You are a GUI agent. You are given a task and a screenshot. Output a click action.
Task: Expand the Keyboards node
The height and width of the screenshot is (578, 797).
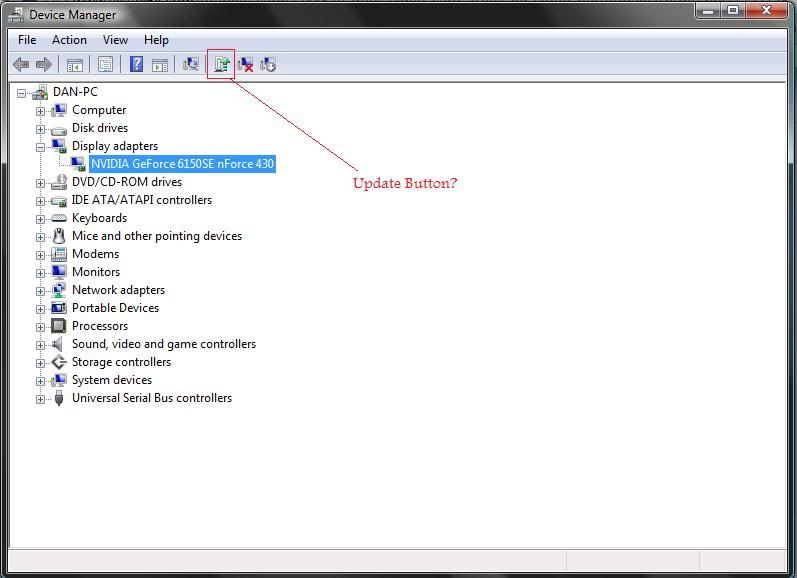(x=40, y=219)
